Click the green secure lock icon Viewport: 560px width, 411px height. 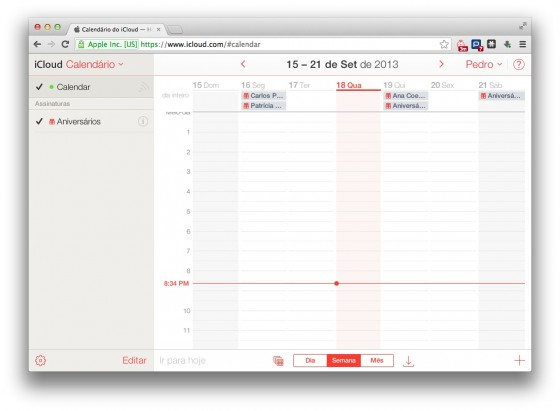point(81,44)
